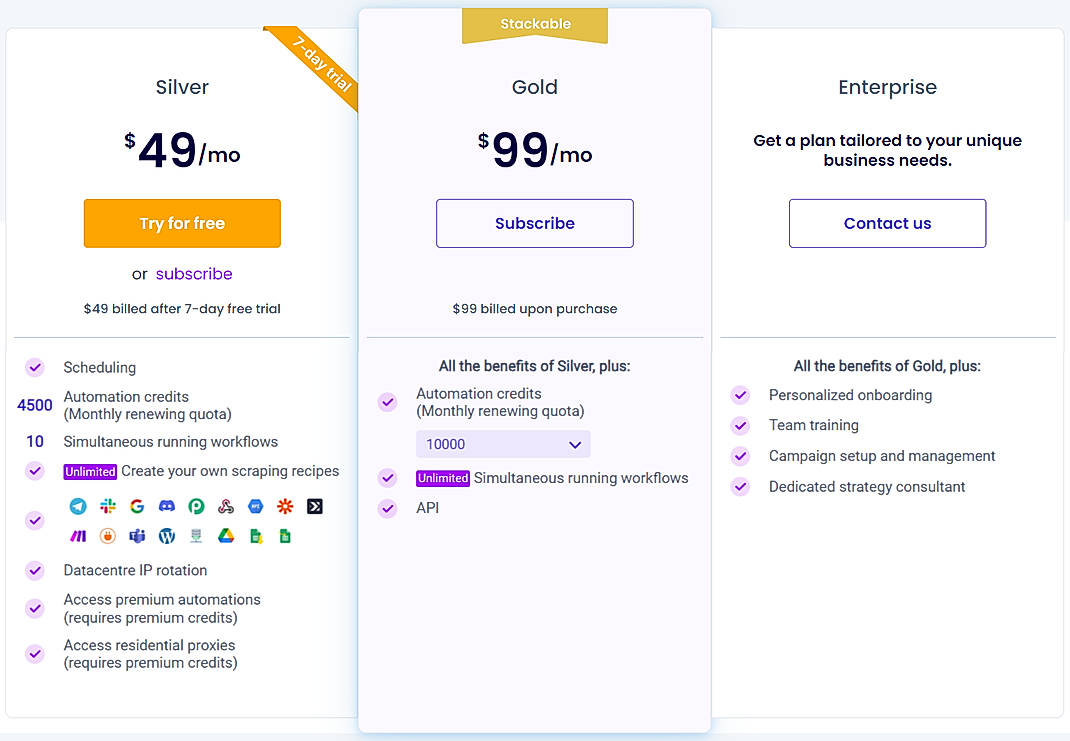Click the Monday.com integration icon
This screenshot has height=741, width=1070.
point(78,536)
